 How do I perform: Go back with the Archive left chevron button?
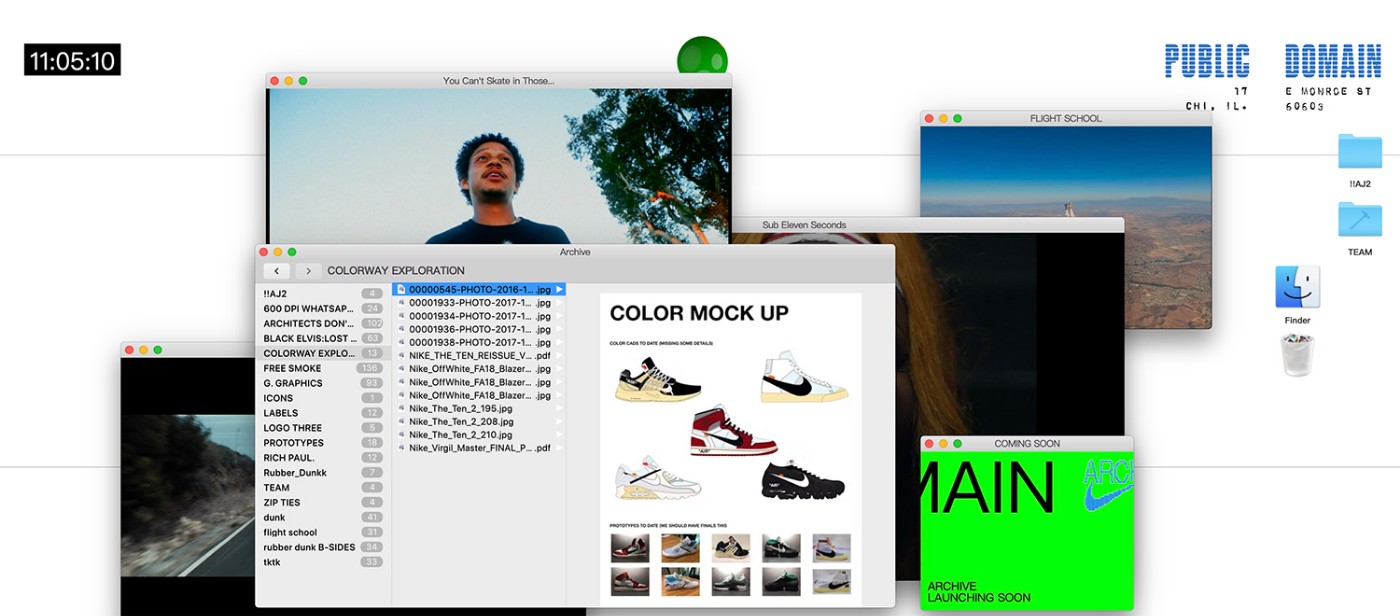(277, 271)
